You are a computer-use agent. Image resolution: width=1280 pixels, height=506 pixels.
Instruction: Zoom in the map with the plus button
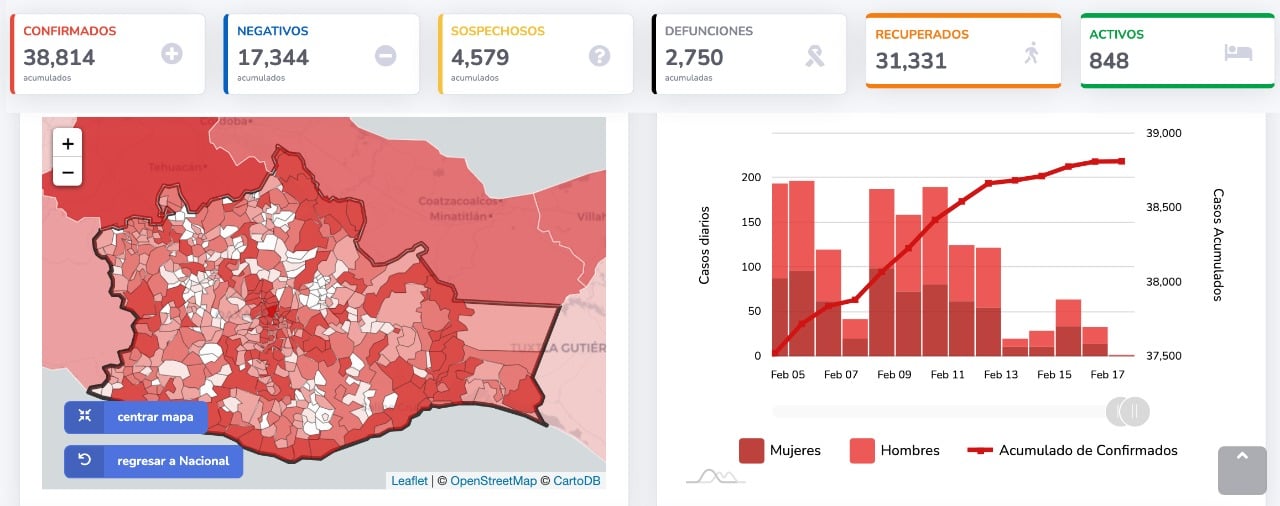(x=67, y=143)
